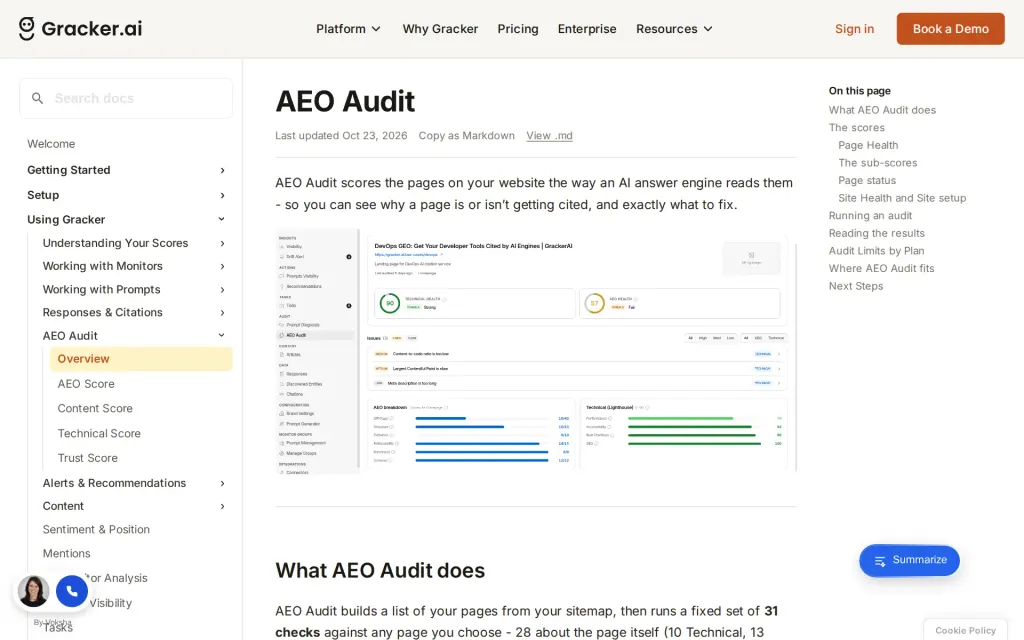Viewport: 1024px width, 640px height.
Task: Open the chat agent avatar photo
Action: click(33, 591)
